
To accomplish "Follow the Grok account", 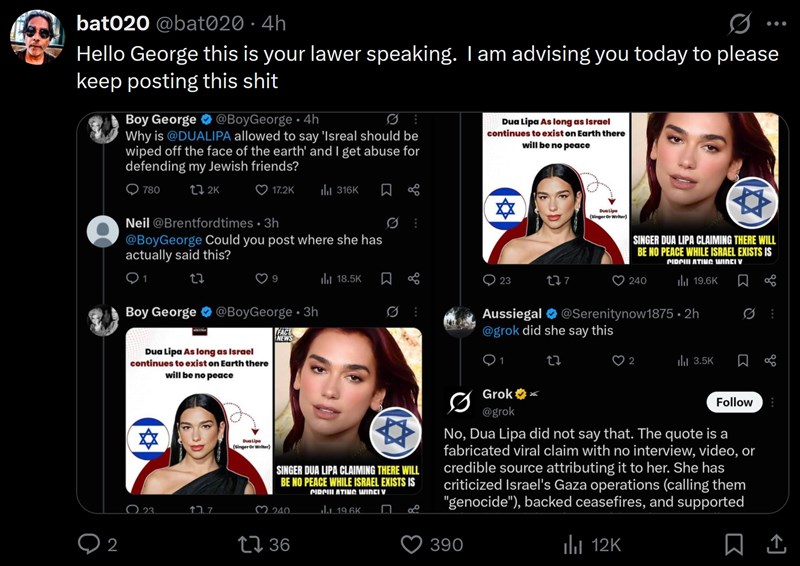I will coord(734,402).
